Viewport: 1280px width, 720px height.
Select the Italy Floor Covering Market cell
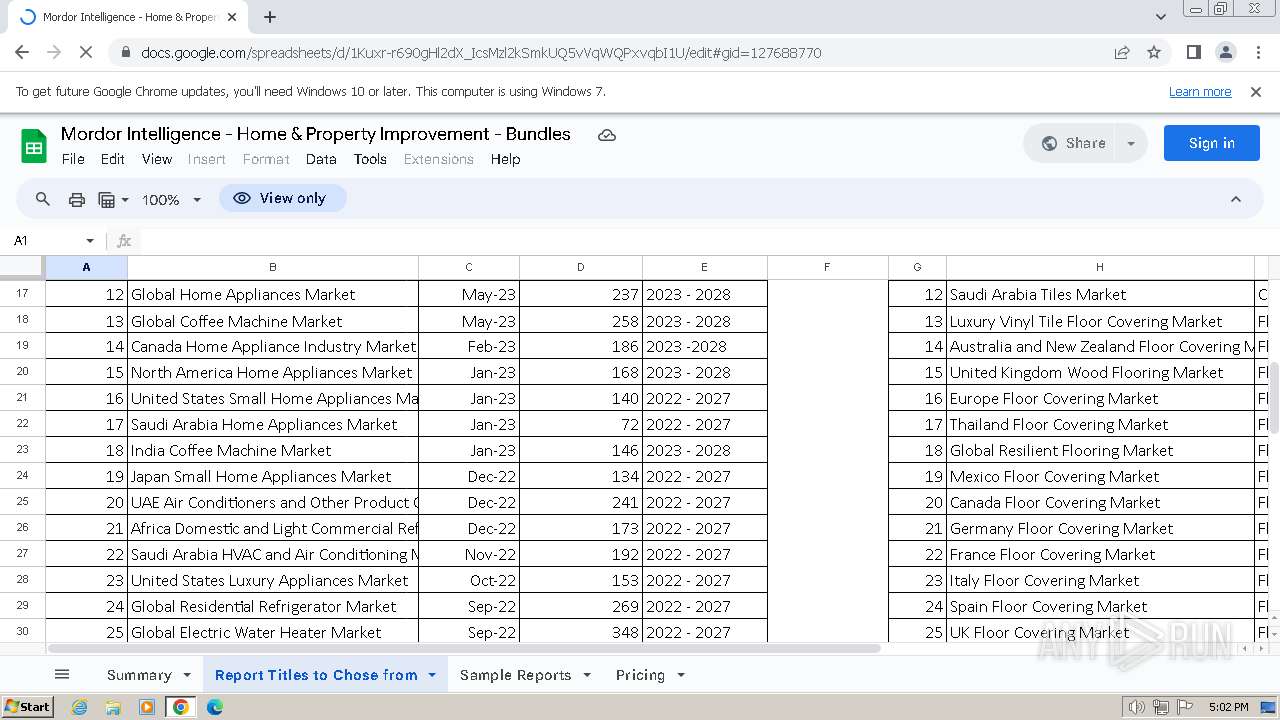coord(1099,580)
